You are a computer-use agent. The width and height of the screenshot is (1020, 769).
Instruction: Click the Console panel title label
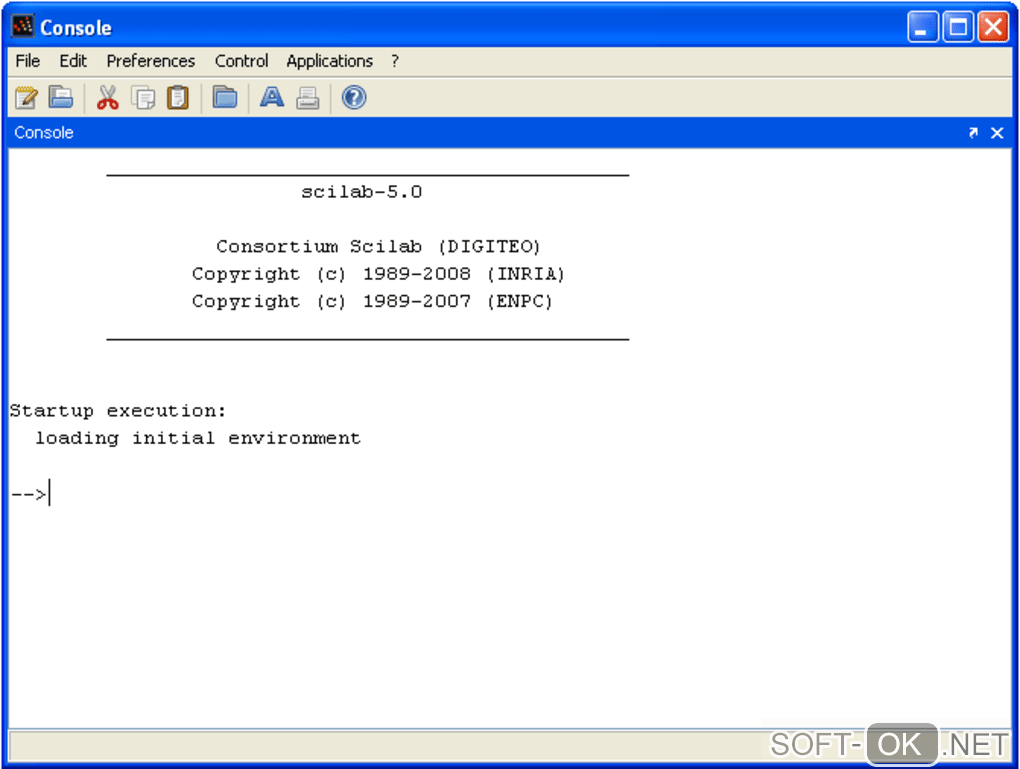click(44, 133)
